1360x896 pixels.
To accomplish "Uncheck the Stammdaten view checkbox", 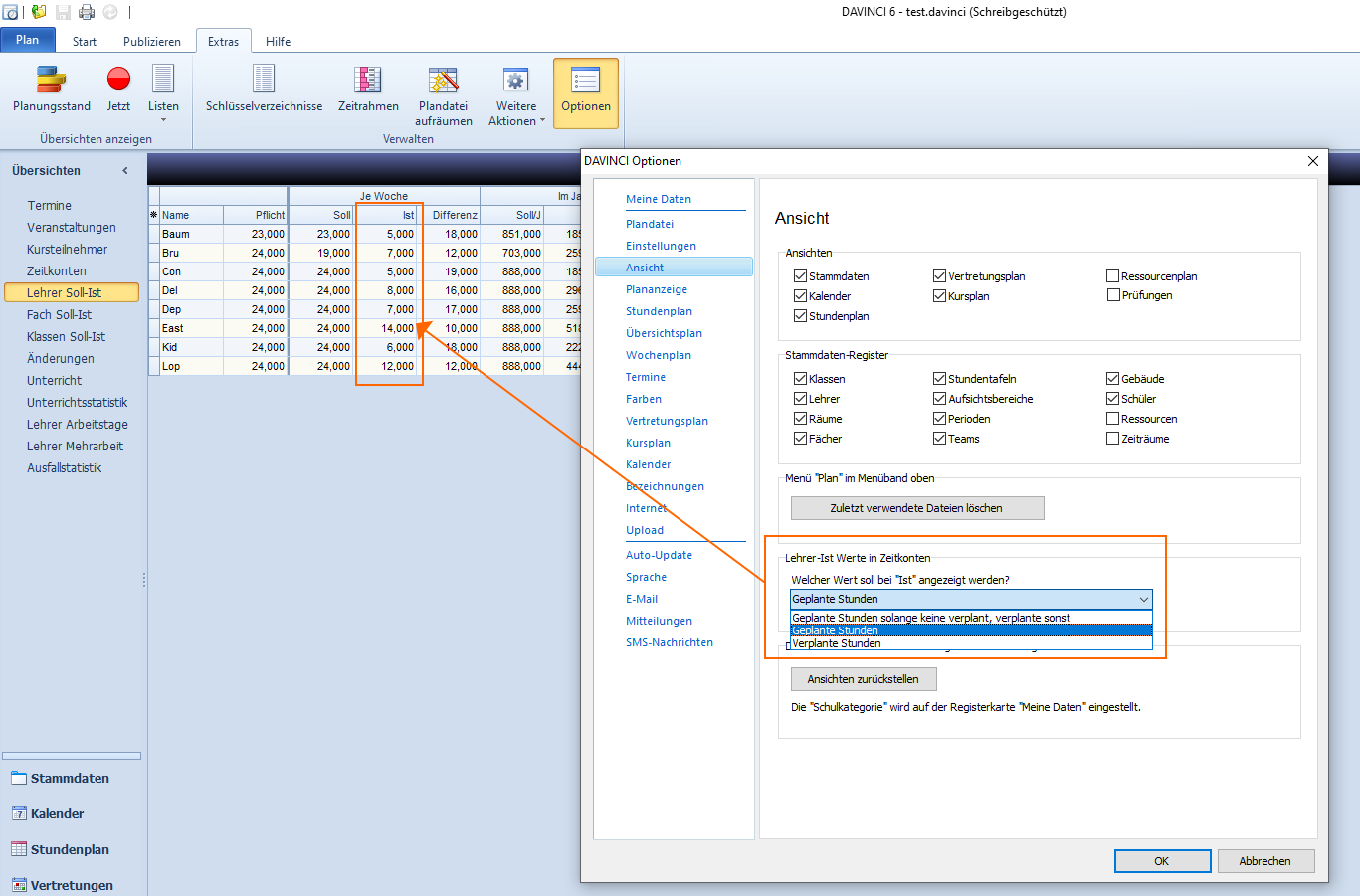I will tap(800, 276).
